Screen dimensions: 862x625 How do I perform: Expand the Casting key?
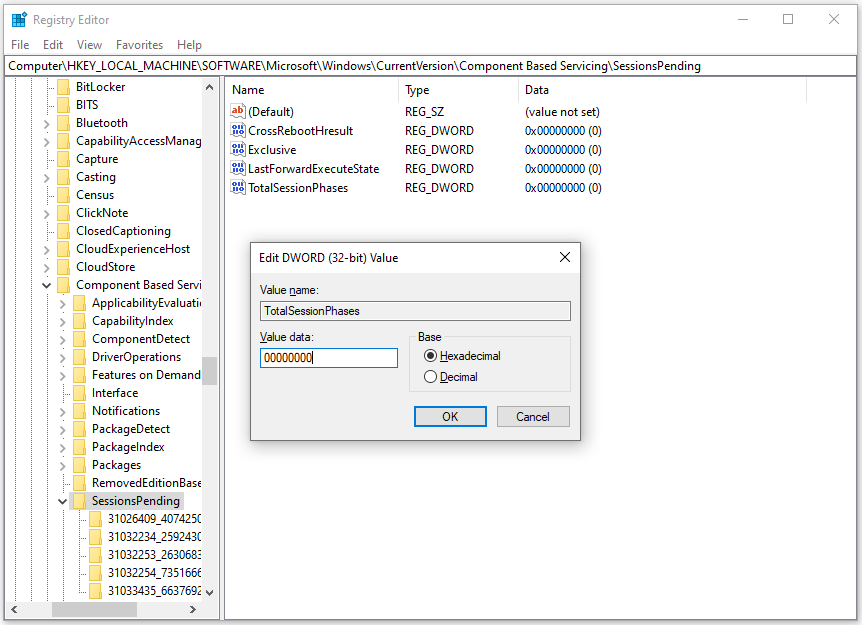pyautogui.click(x=47, y=178)
